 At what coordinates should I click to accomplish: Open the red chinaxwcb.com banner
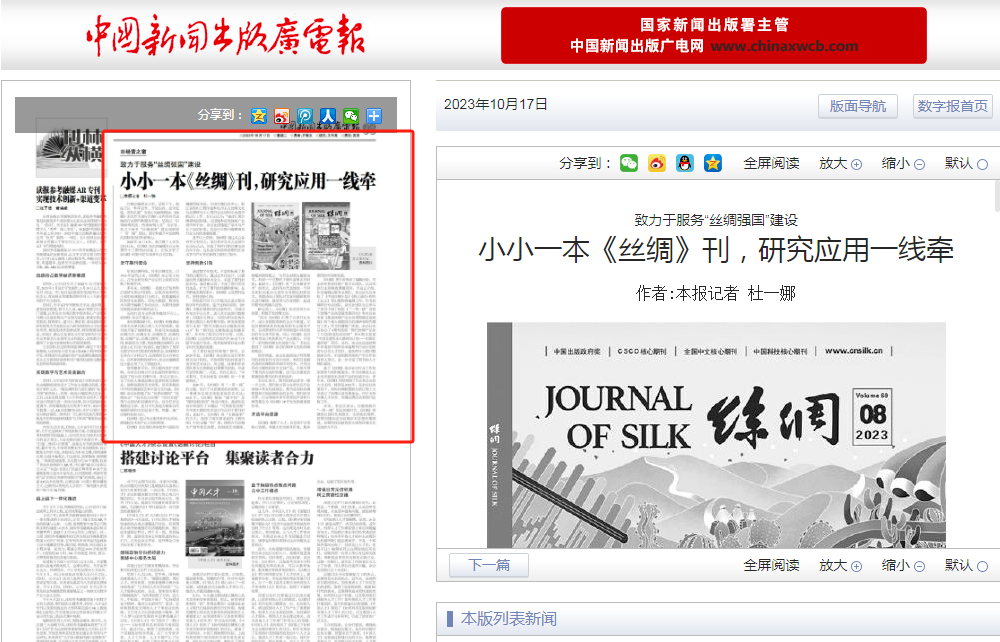point(714,36)
